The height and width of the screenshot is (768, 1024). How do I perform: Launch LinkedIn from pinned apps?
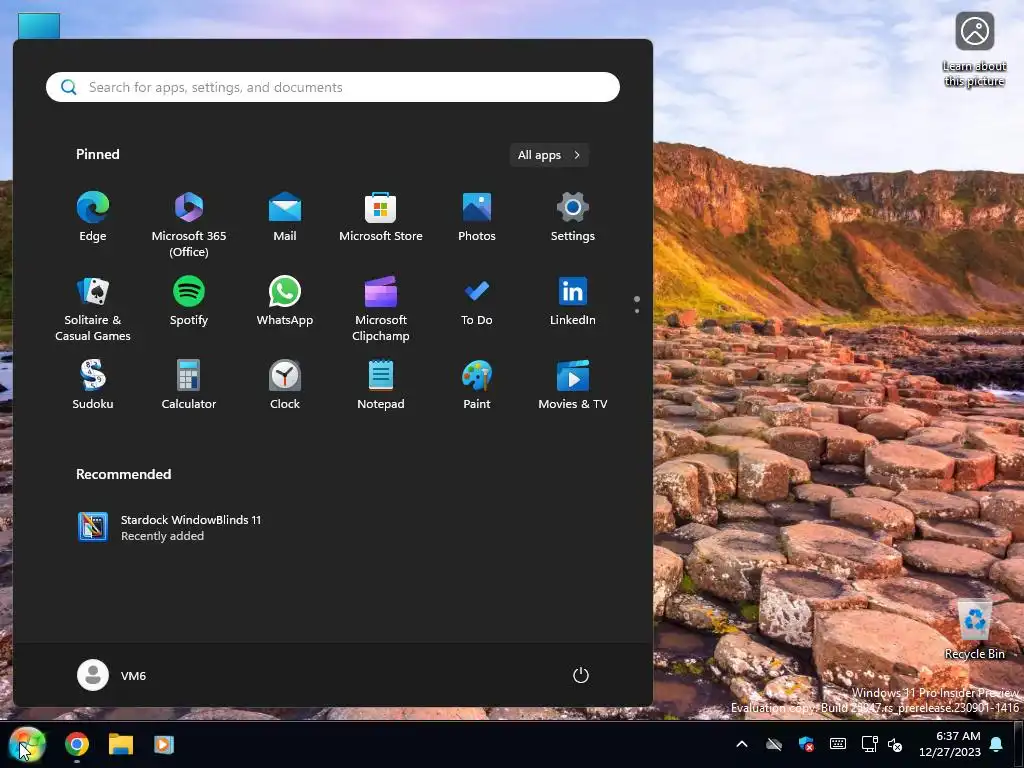[573, 301]
